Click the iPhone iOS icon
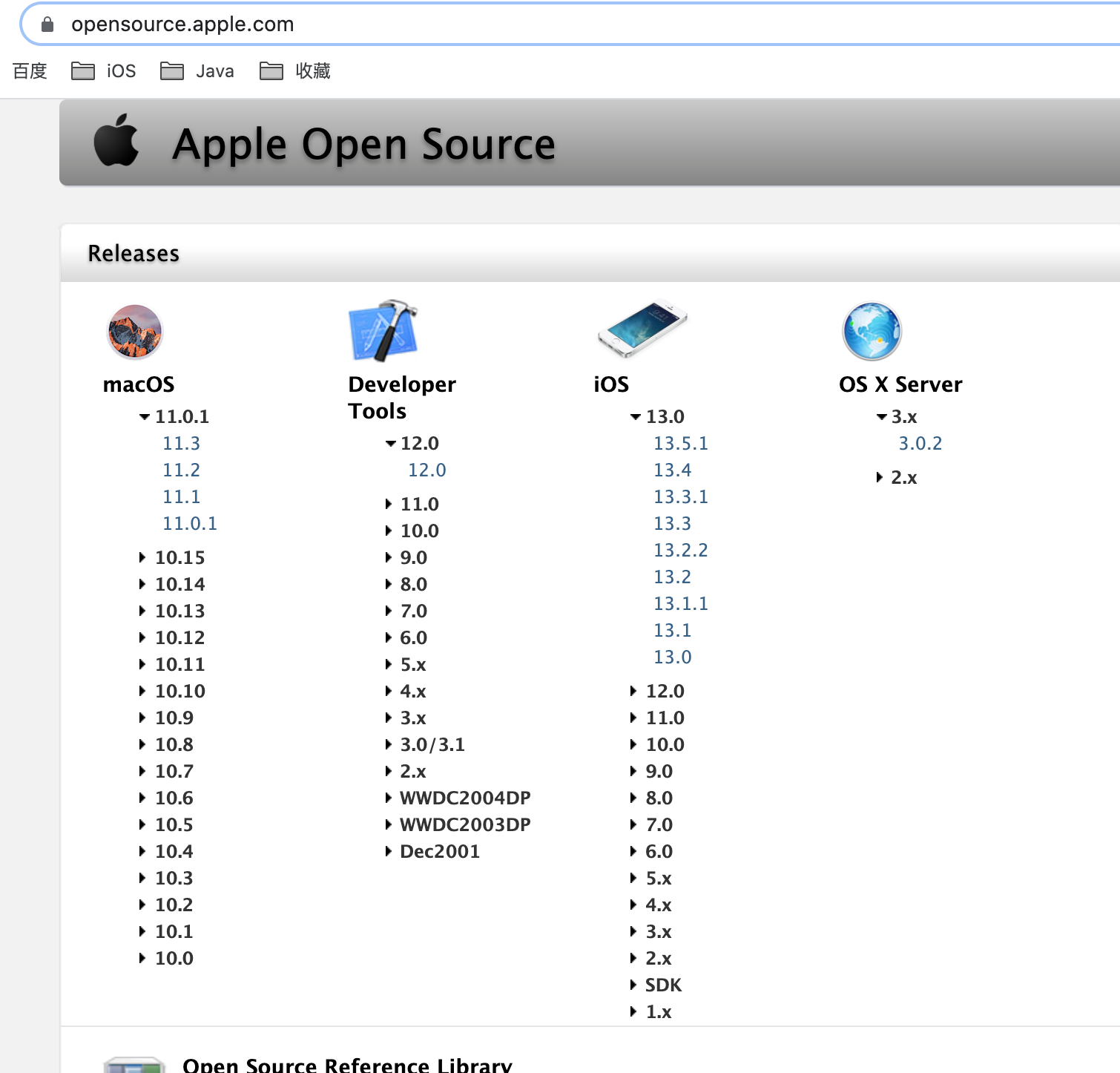1120x1073 pixels. 642,328
